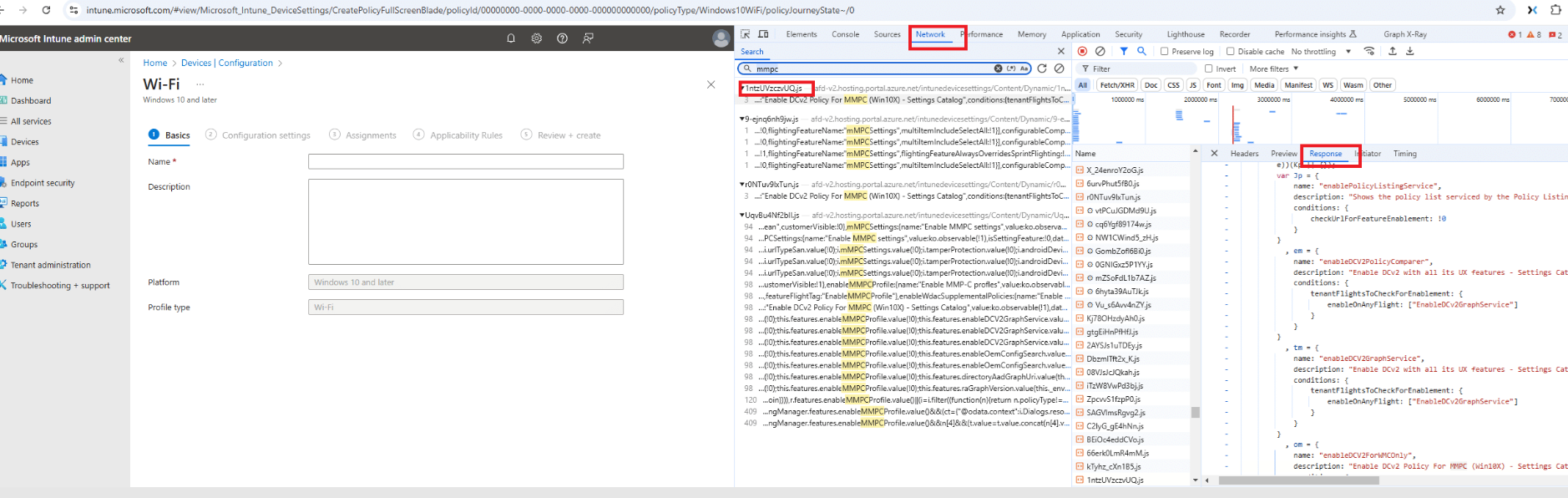The width and height of the screenshot is (1568, 498).
Task: Open the account avatar menu
Action: [x=721, y=38]
